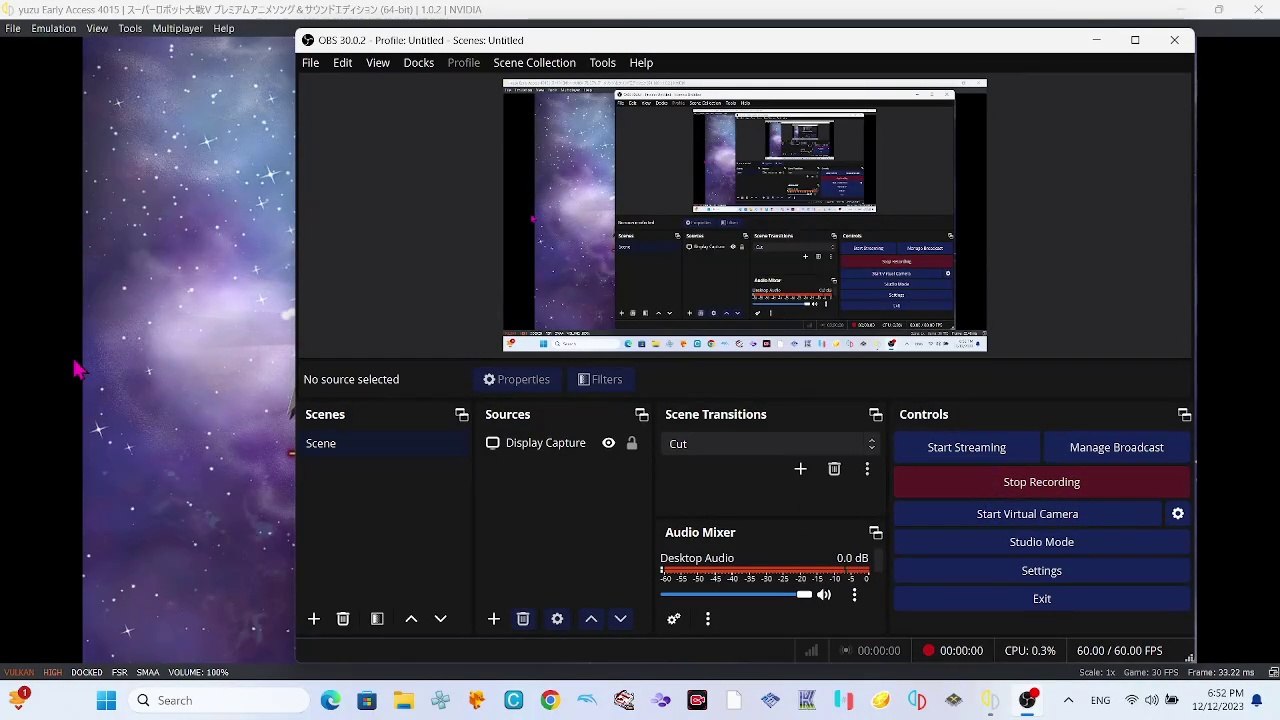The height and width of the screenshot is (720, 1280).
Task: Open Google Chrome from the taskbar
Action: (550, 701)
